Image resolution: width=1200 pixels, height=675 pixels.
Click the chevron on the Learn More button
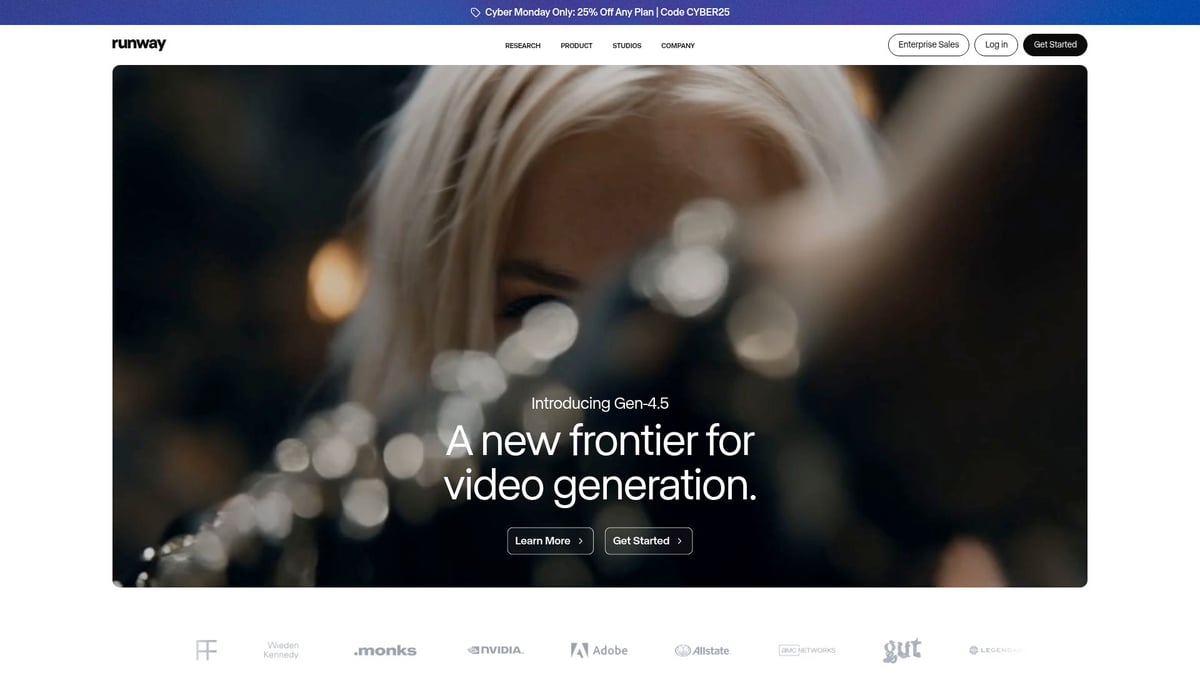(581, 541)
